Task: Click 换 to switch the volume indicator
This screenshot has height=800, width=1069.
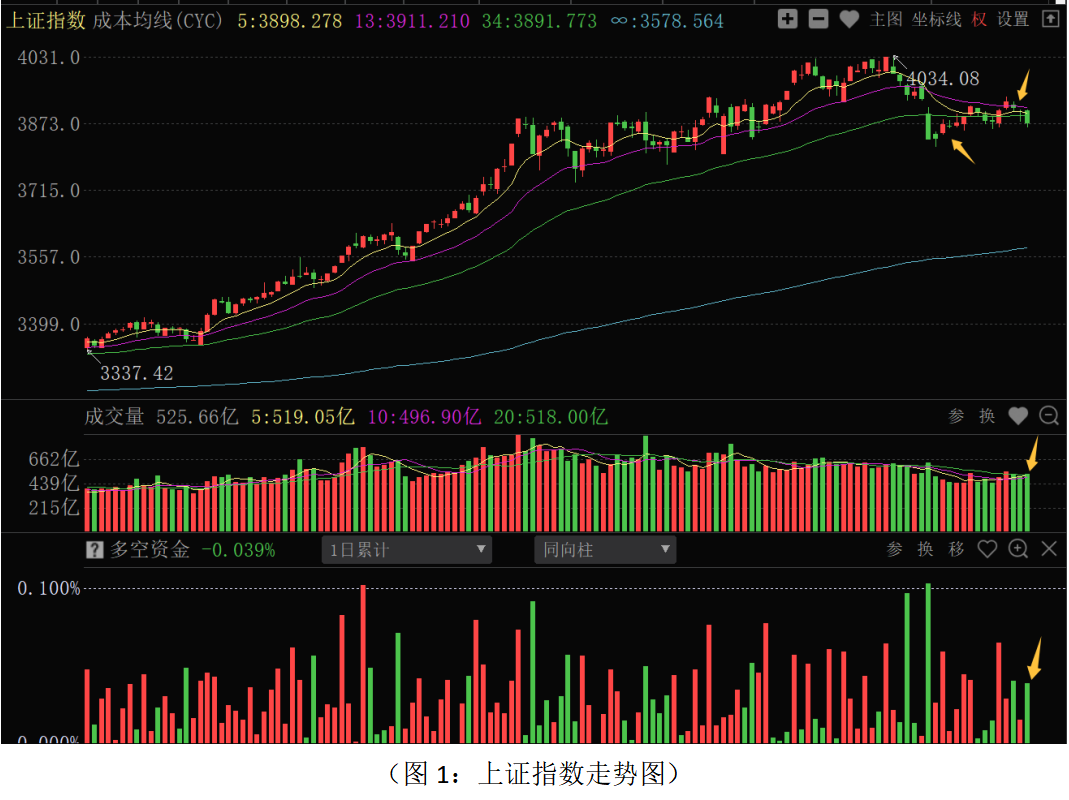Action: [x=987, y=416]
